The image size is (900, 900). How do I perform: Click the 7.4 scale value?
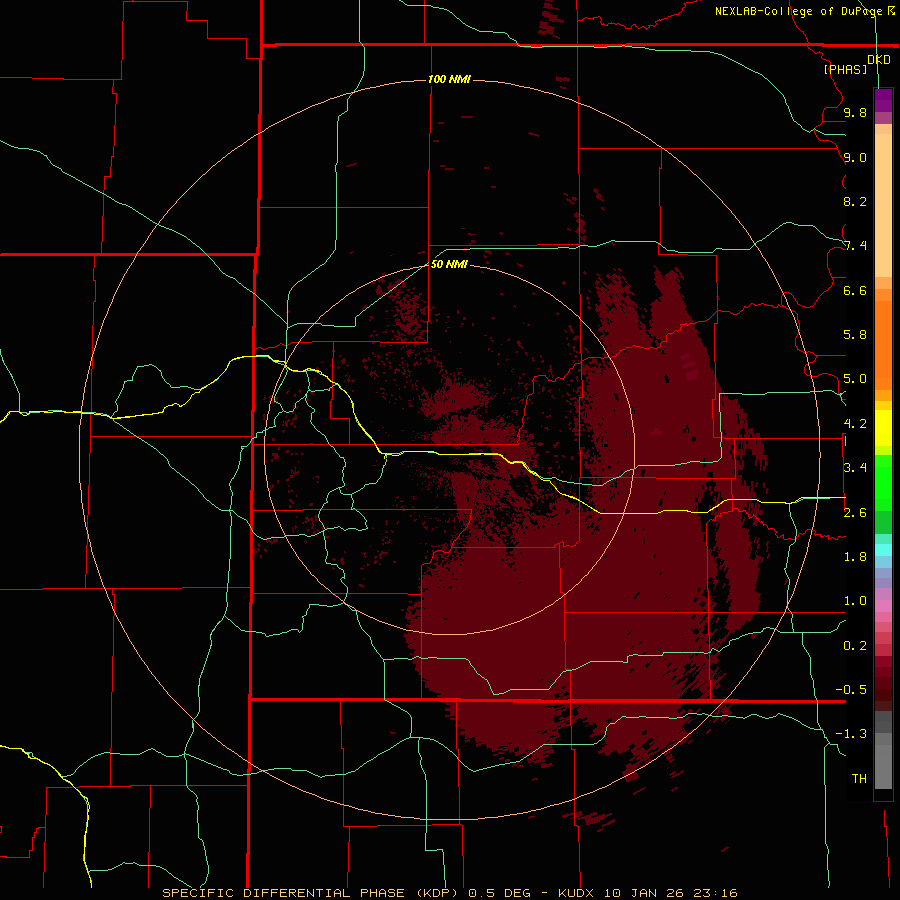(855, 246)
